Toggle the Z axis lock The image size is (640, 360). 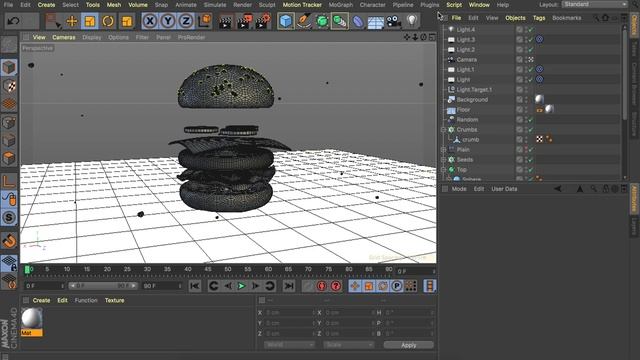click(x=186, y=21)
